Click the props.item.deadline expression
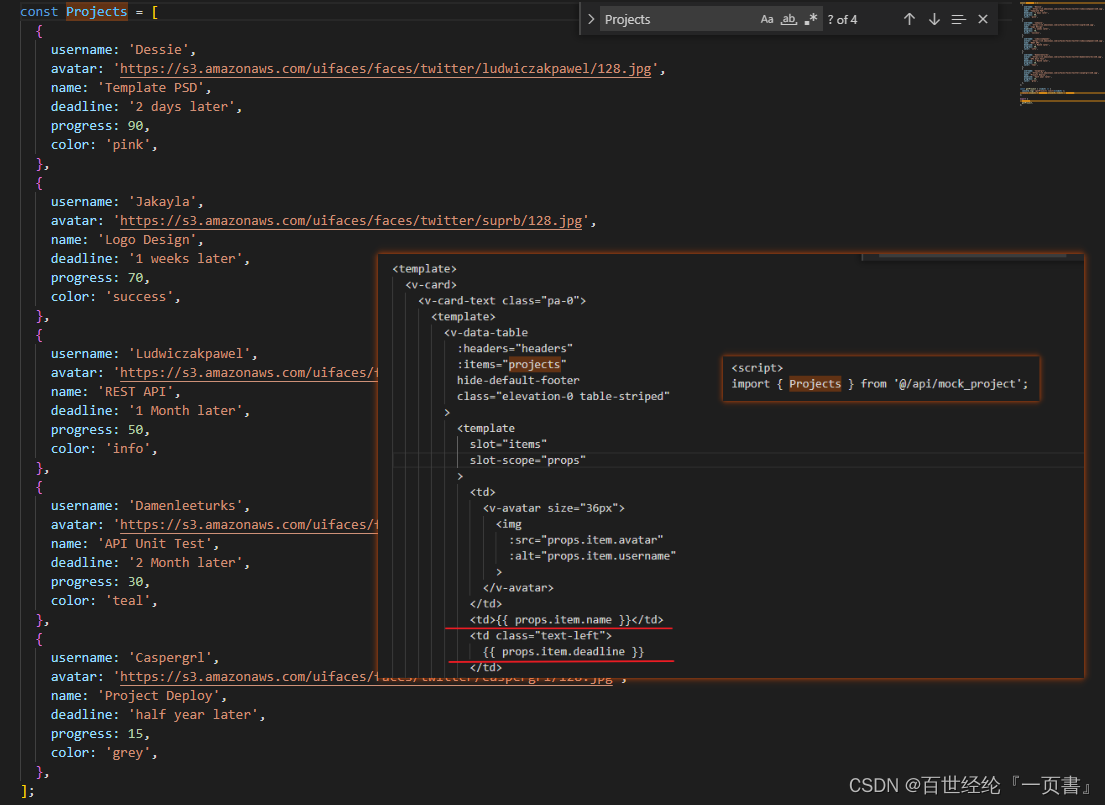The height and width of the screenshot is (805, 1105). coord(563,652)
